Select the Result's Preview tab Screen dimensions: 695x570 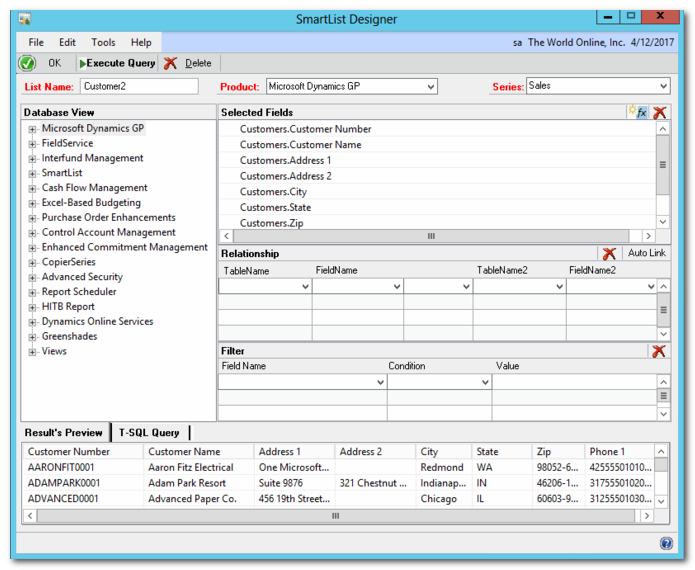tap(64, 433)
